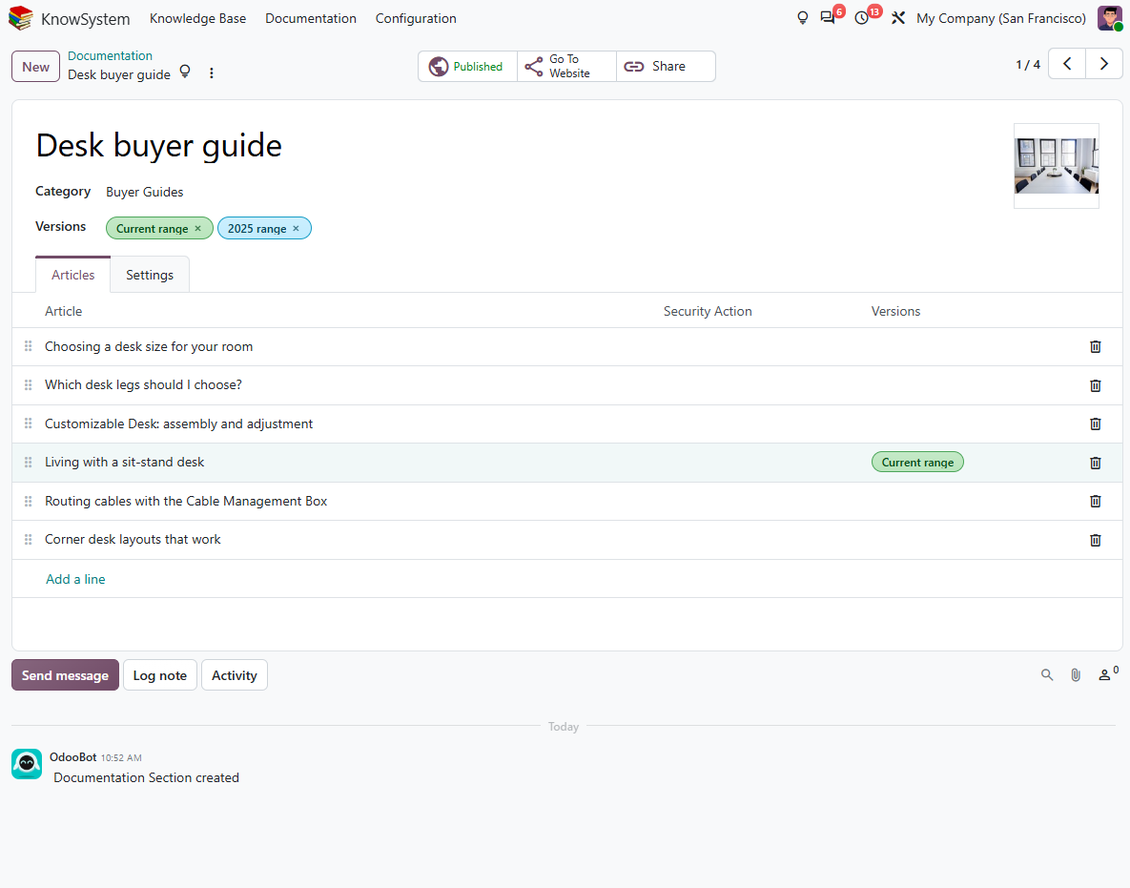This screenshot has width=1130, height=888.
Task: Remove the 'Current range' version tag
Action: (198, 228)
